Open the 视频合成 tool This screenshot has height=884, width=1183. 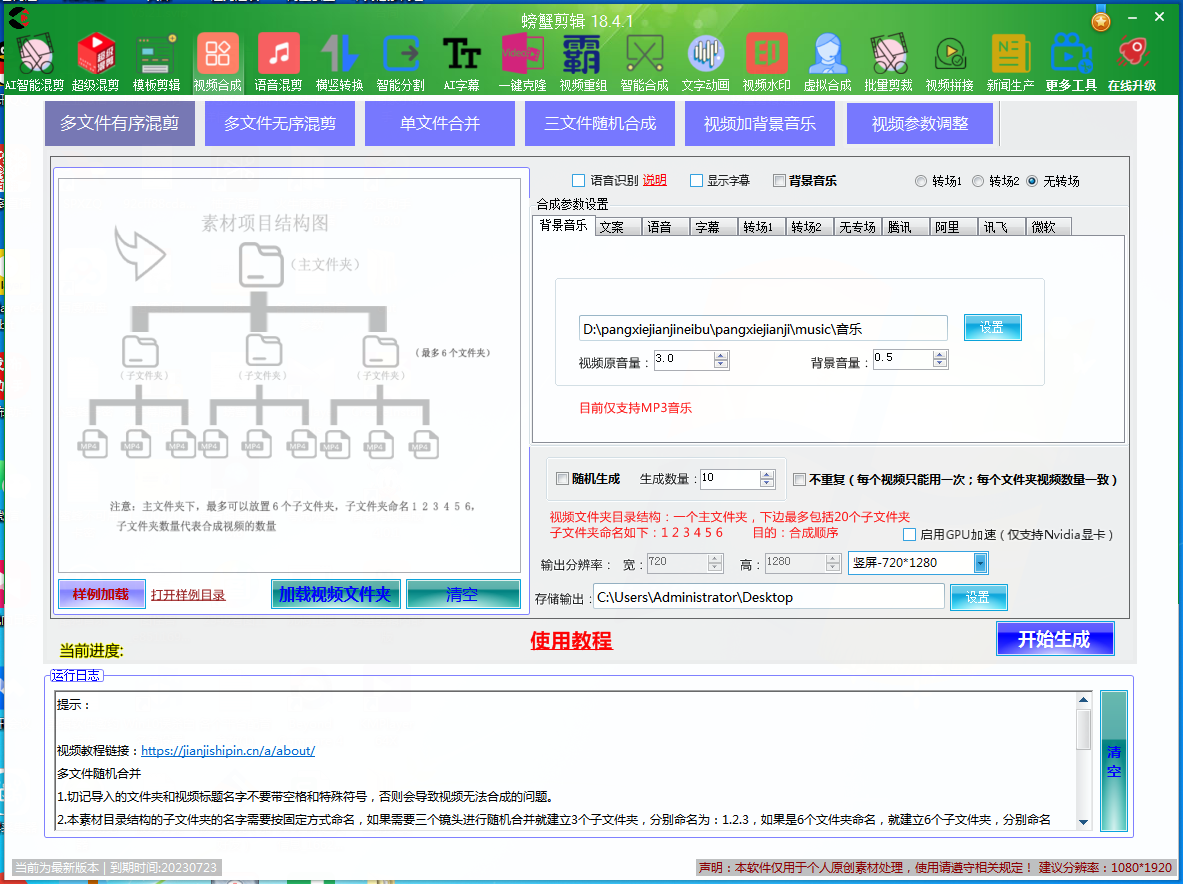[x=217, y=63]
